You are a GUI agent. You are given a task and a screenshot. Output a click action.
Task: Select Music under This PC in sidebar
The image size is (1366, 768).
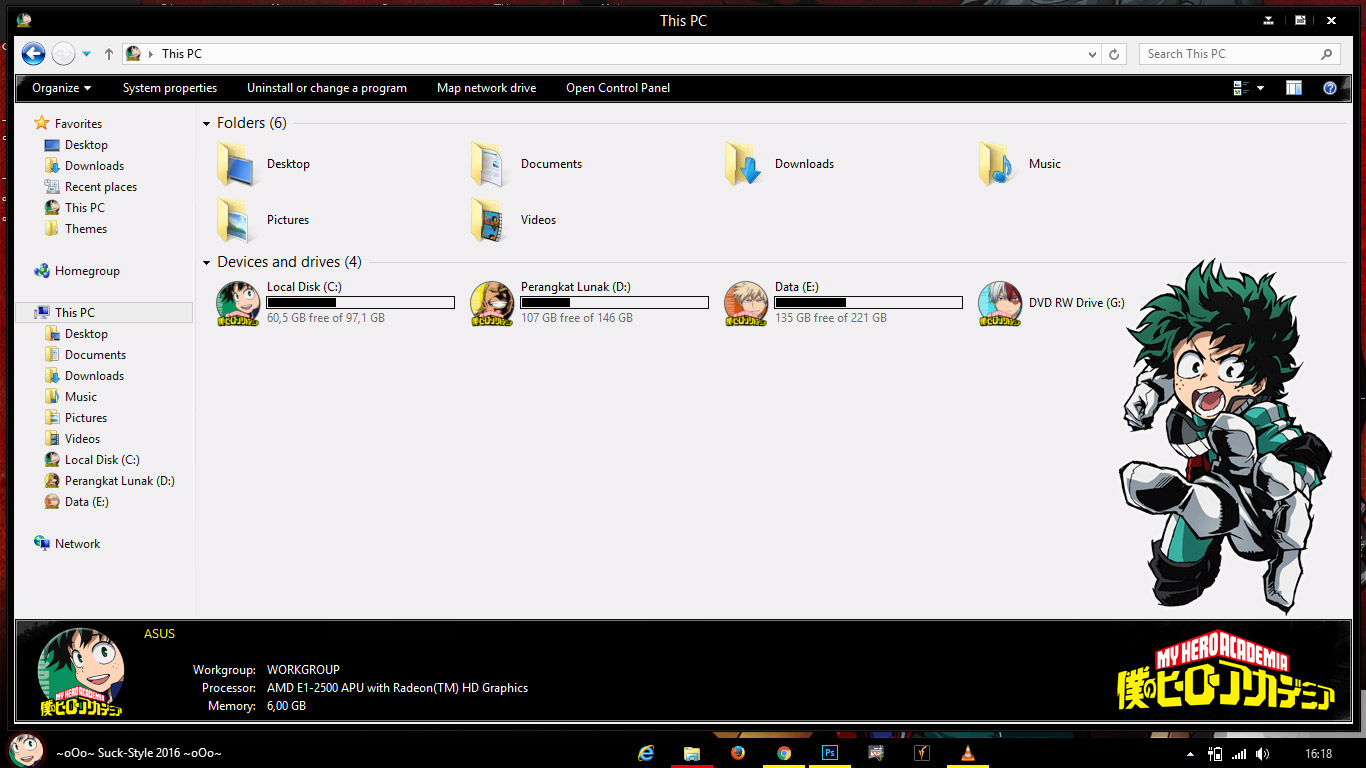(81, 397)
